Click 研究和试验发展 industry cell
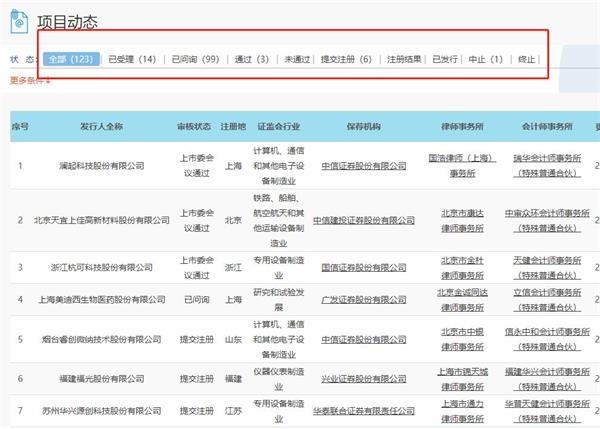This screenshot has width=600, height=429. [279, 300]
